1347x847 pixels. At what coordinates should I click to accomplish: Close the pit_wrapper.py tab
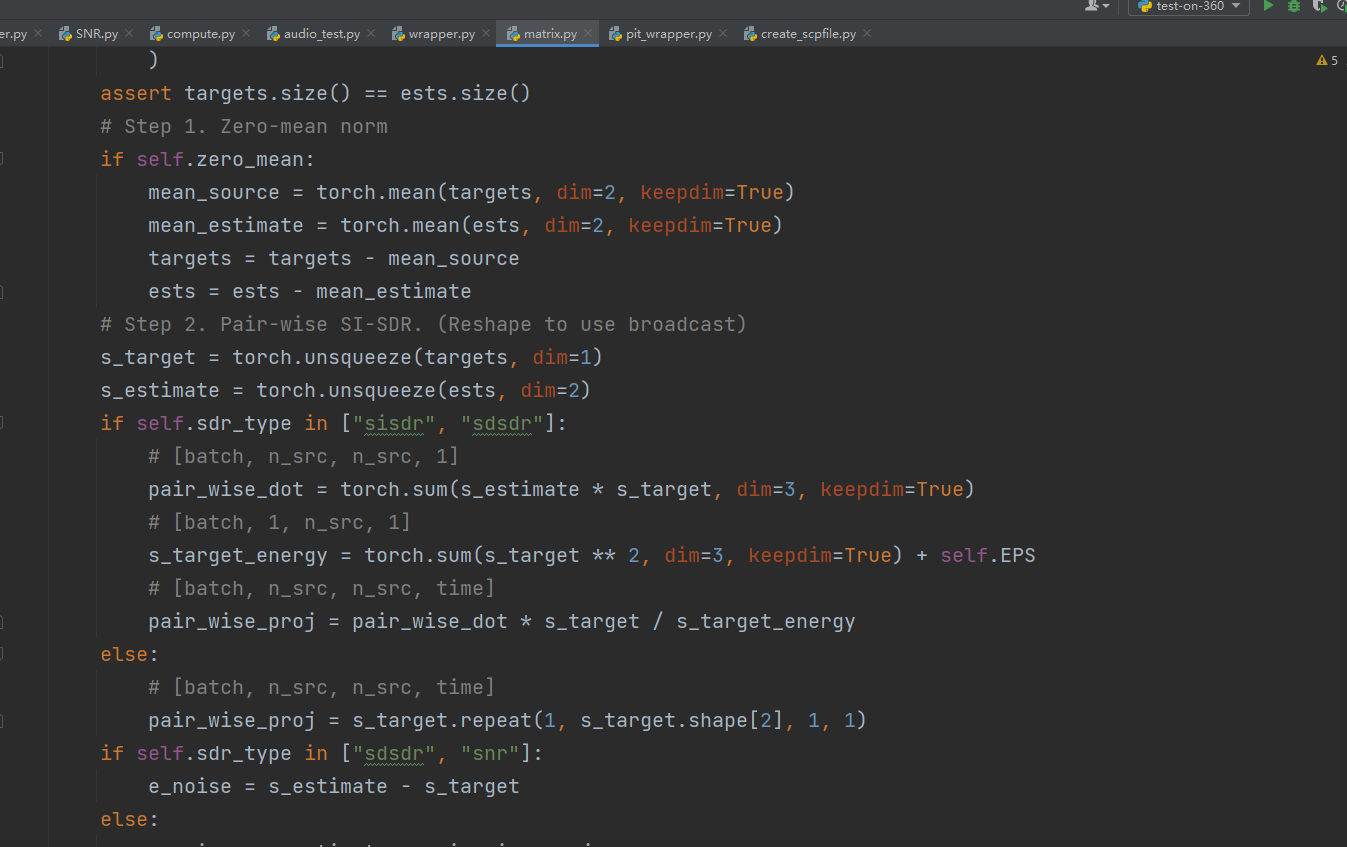[723, 32]
